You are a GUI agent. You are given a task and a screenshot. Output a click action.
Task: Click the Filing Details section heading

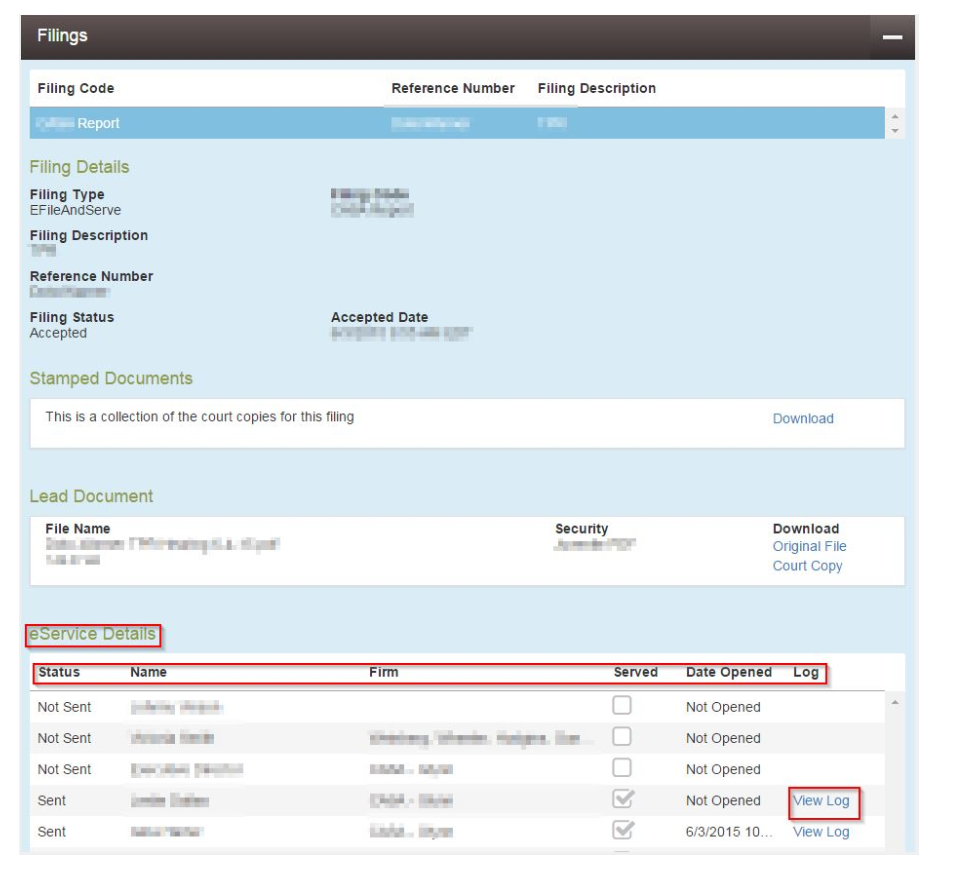[x=80, y=167]
